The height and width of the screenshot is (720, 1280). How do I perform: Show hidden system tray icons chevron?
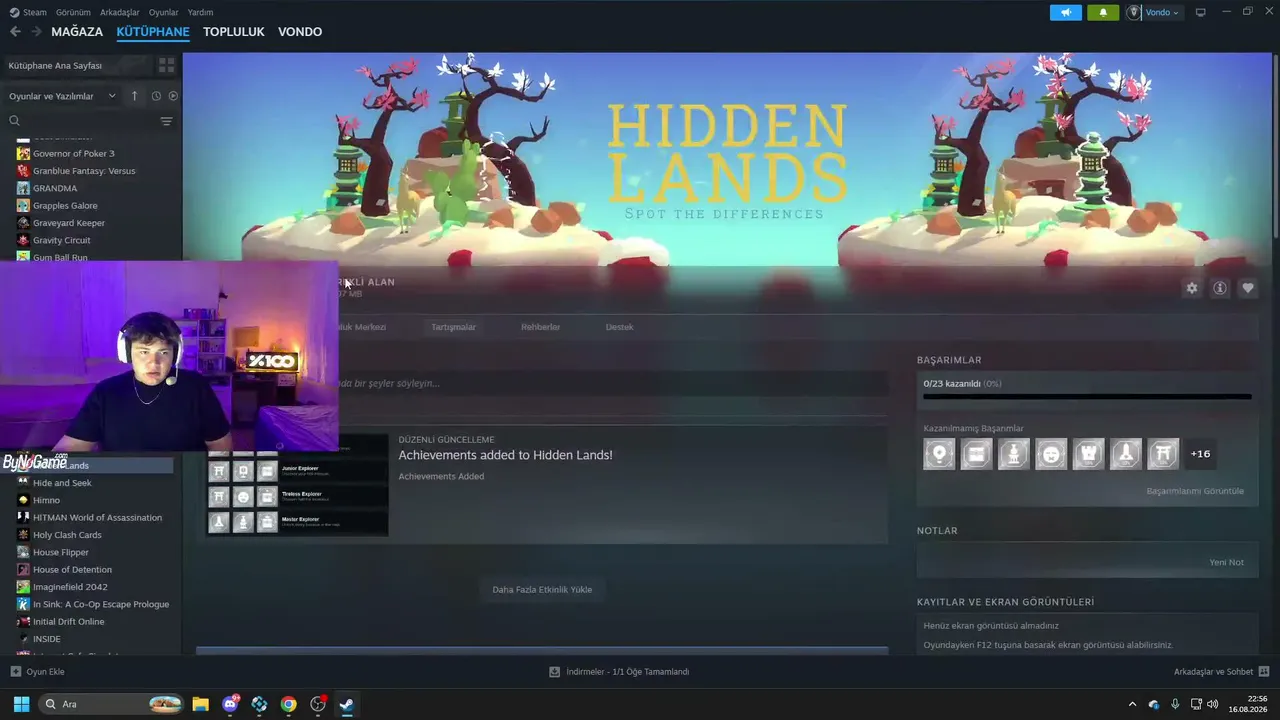(1132, 704)
